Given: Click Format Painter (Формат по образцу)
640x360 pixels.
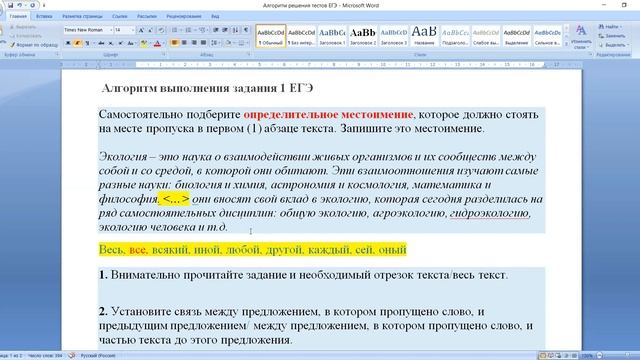Looking at the screenshot, I should pyautogui.click(x=33, y=45).
